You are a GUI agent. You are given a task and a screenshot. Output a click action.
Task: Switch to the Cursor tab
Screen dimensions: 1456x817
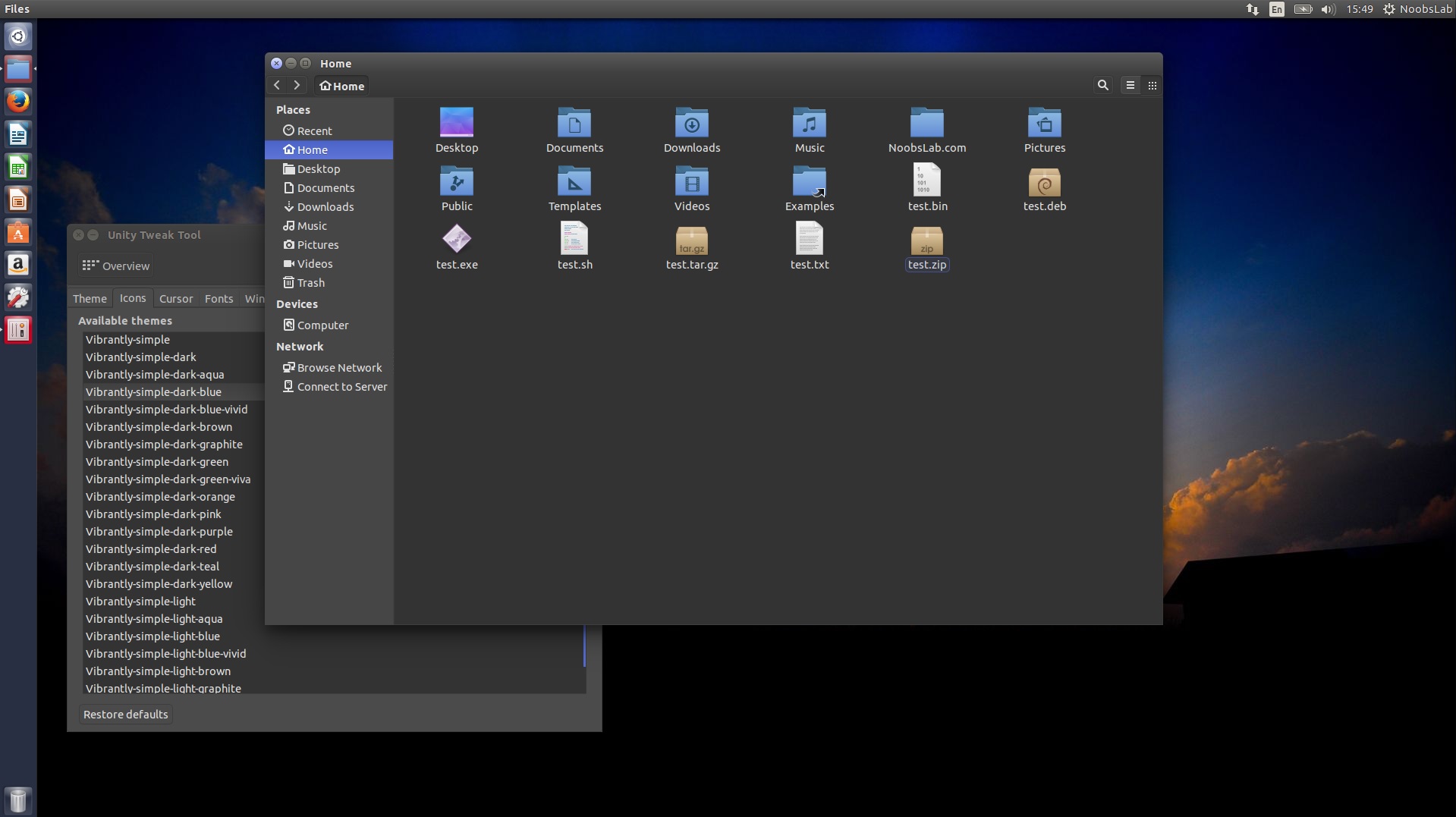176,299
